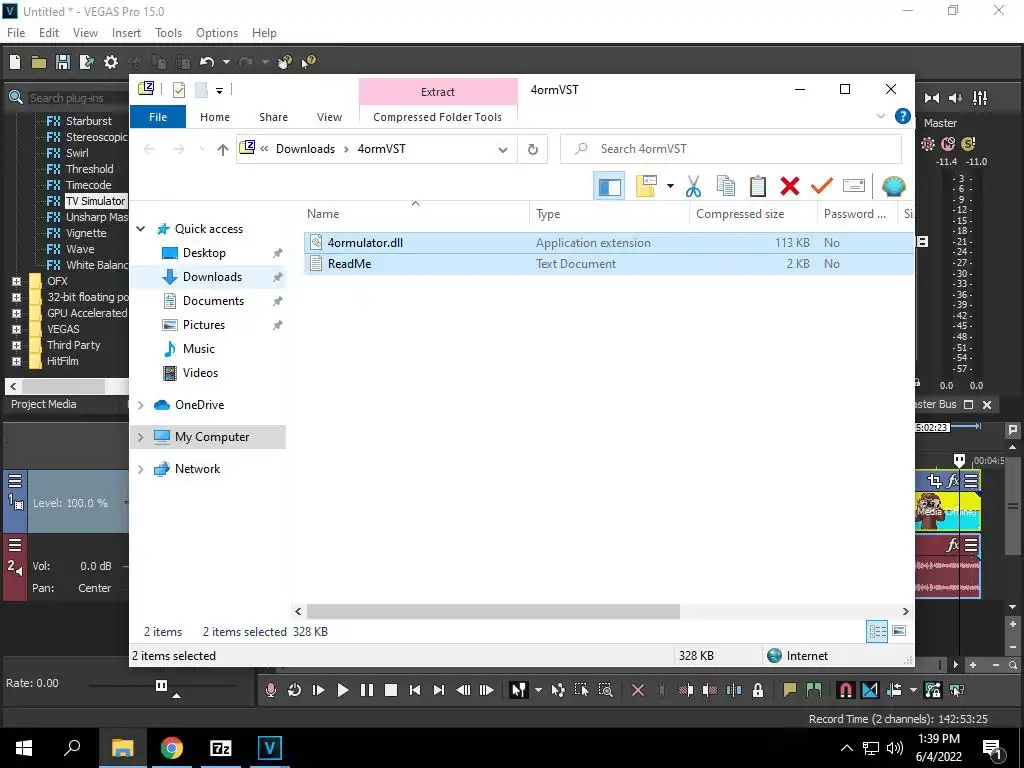Open Google Chrome from the taskbar
1024x768 pixels.
(x=172, y=748)
